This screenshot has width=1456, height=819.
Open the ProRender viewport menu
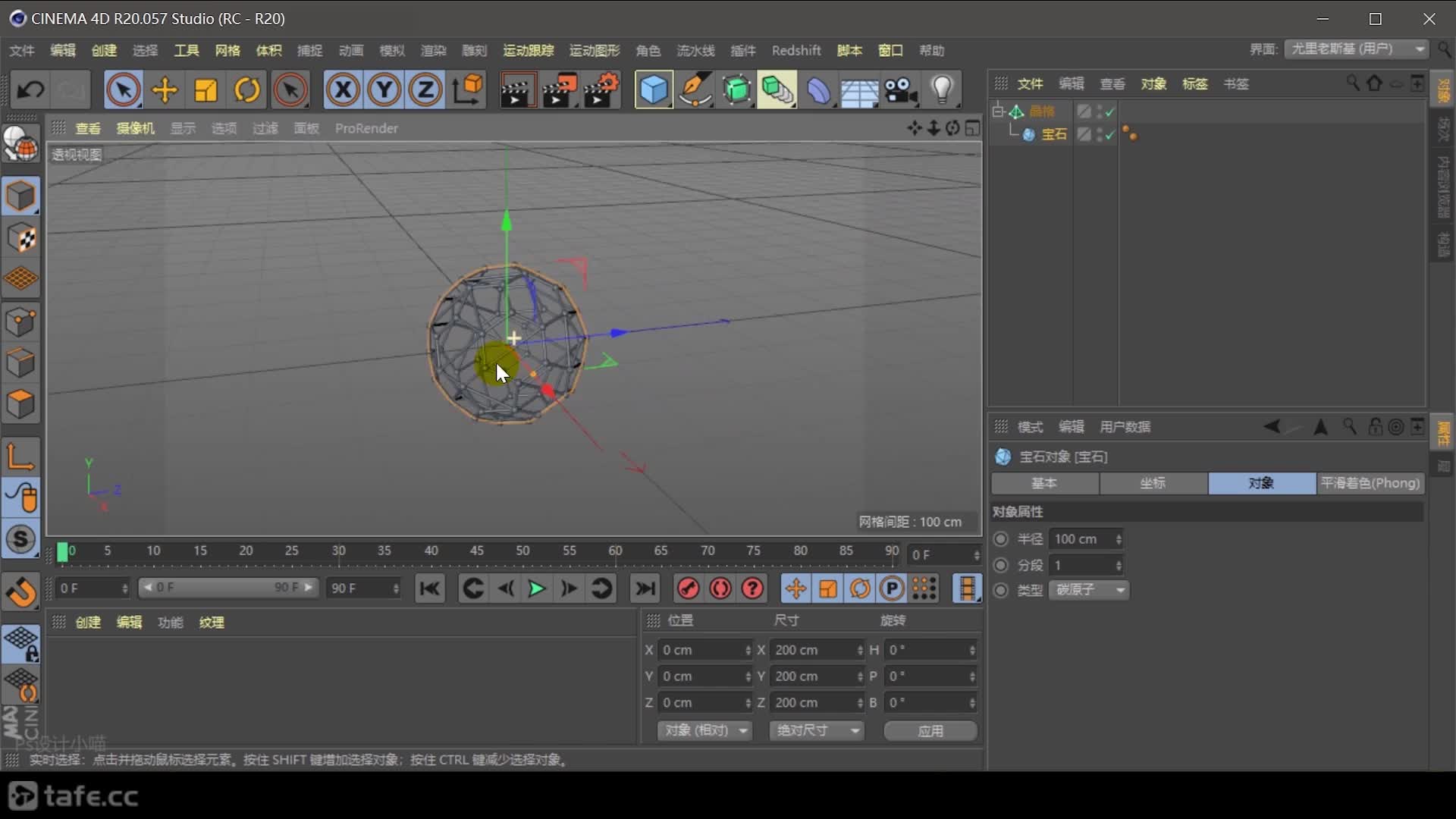click(x=366, y=128)
